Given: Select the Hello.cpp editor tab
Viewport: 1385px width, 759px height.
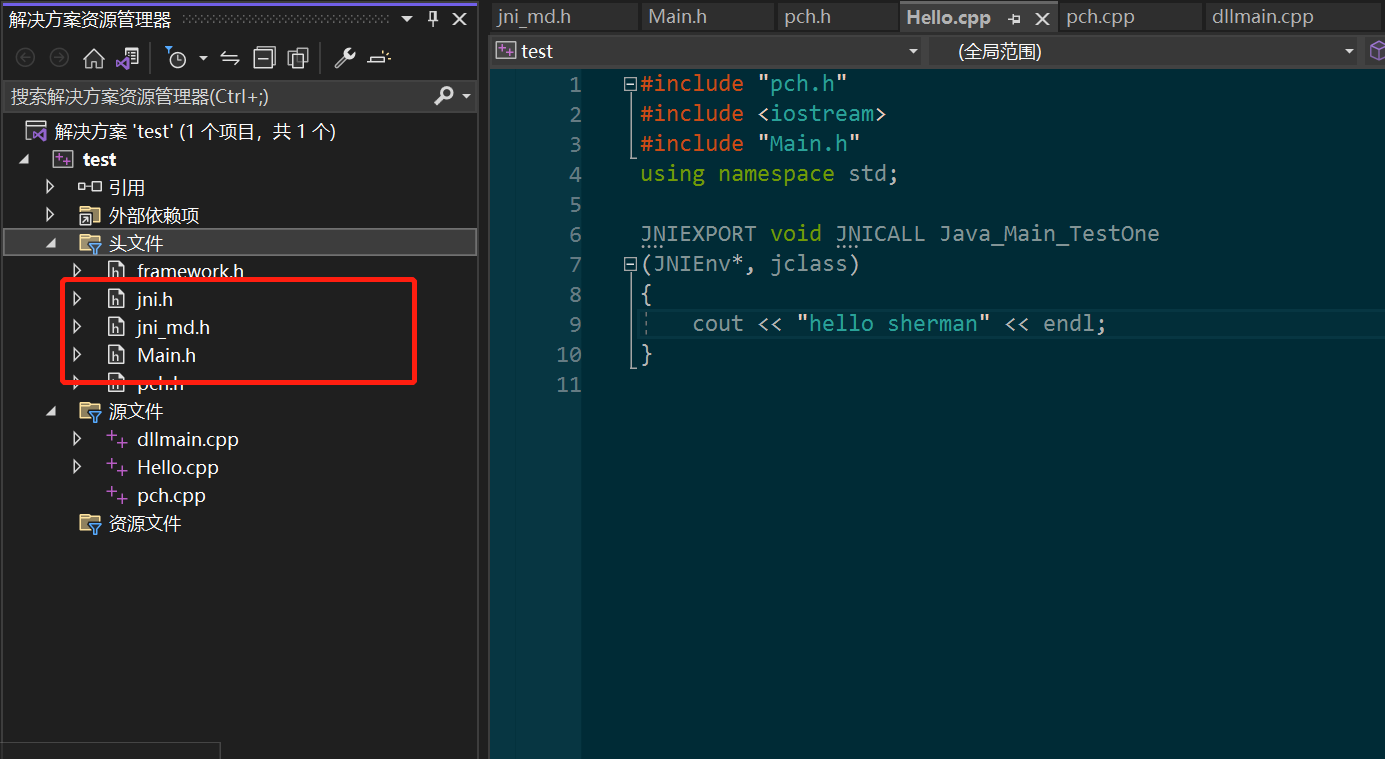Looking at the screenshot, I should 948,18.
